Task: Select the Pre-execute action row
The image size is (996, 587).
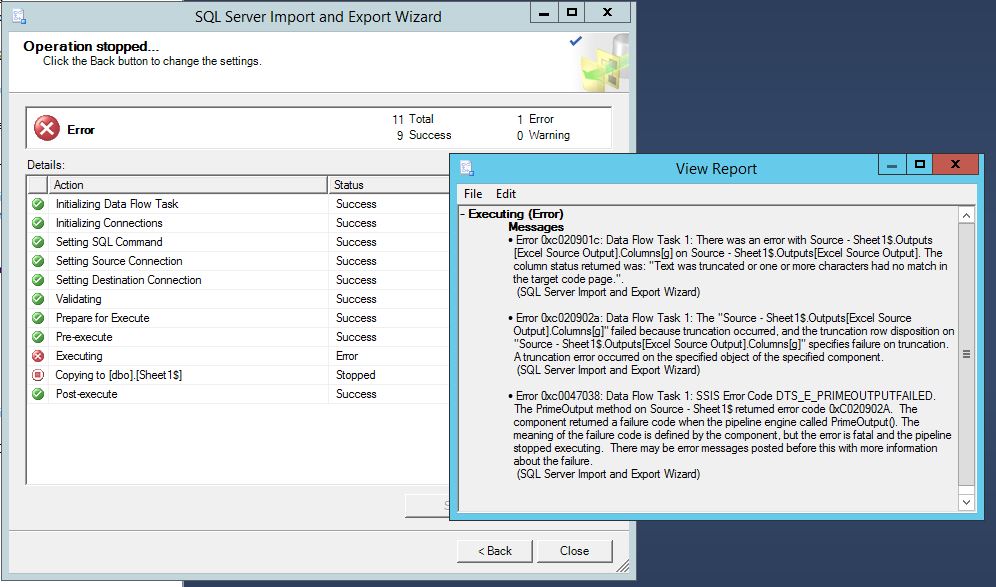Action: 238,337
